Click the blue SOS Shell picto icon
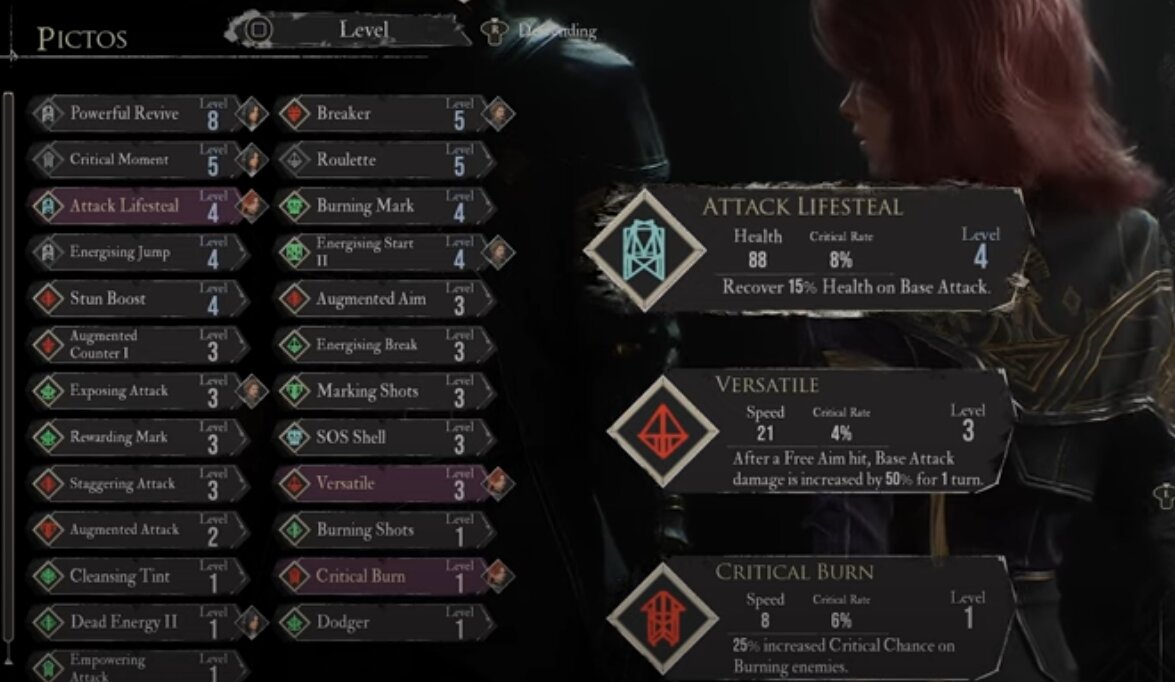The height and width of the screenshot is (682, 1175). point(294,437)
